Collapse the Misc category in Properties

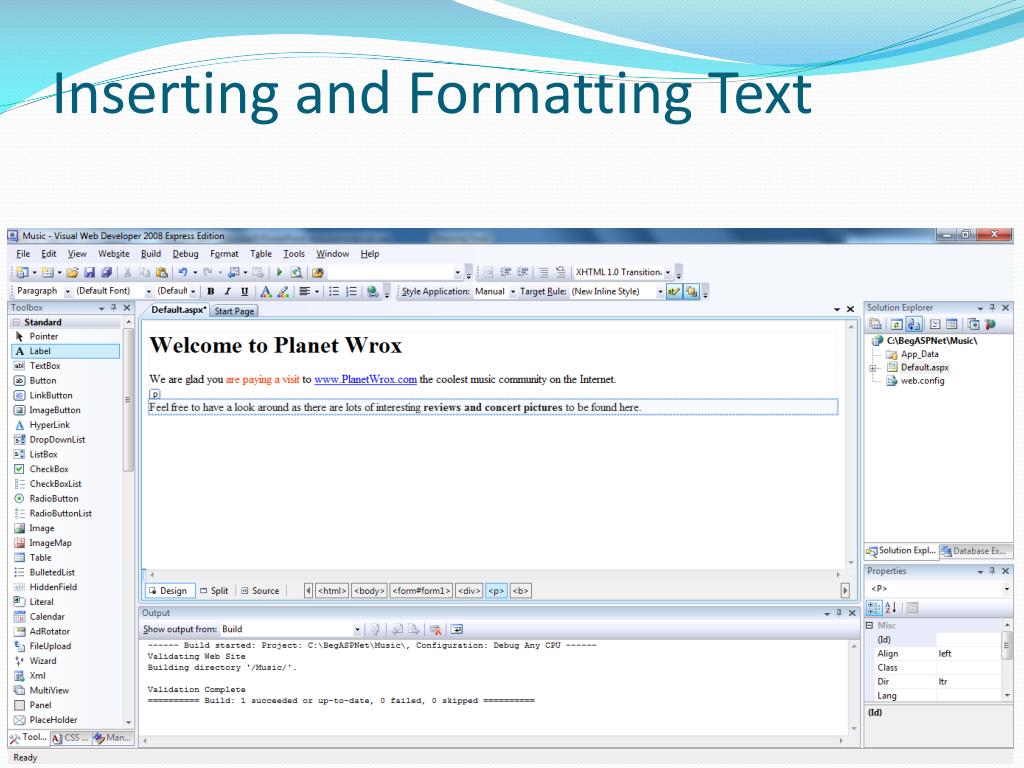click(869, 626)
